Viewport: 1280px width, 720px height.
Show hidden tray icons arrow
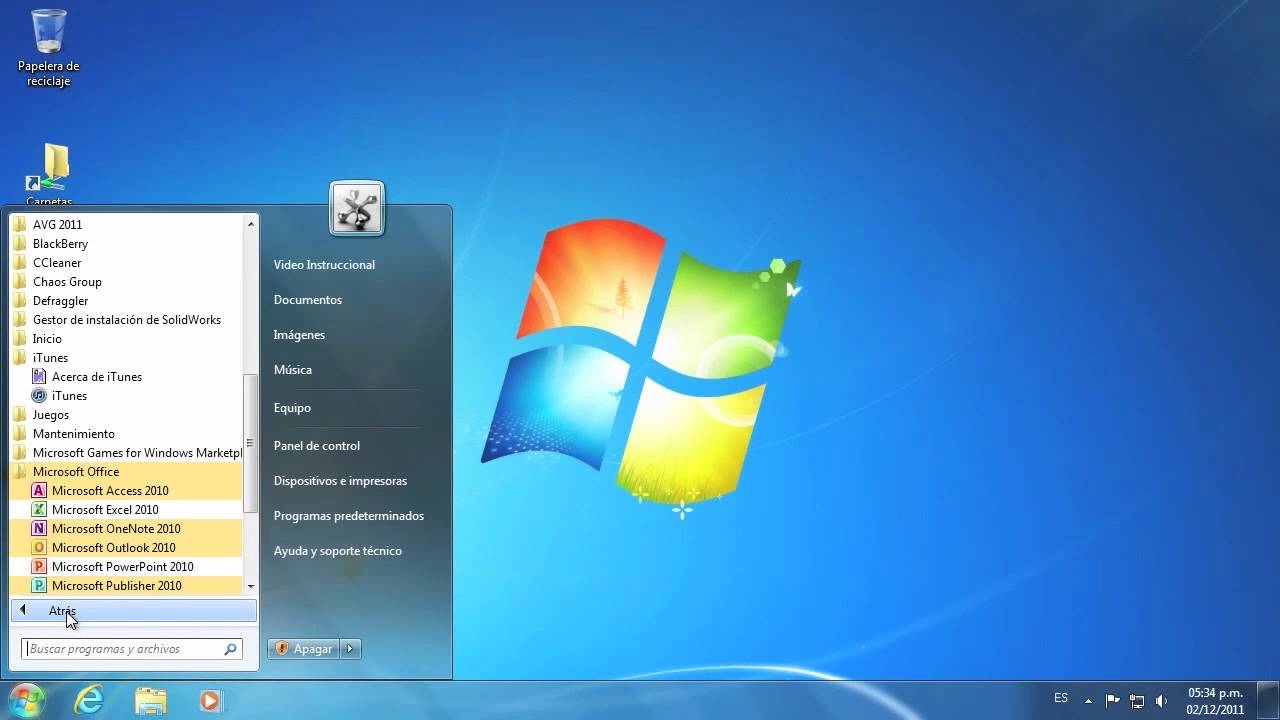click(1089, 701)
